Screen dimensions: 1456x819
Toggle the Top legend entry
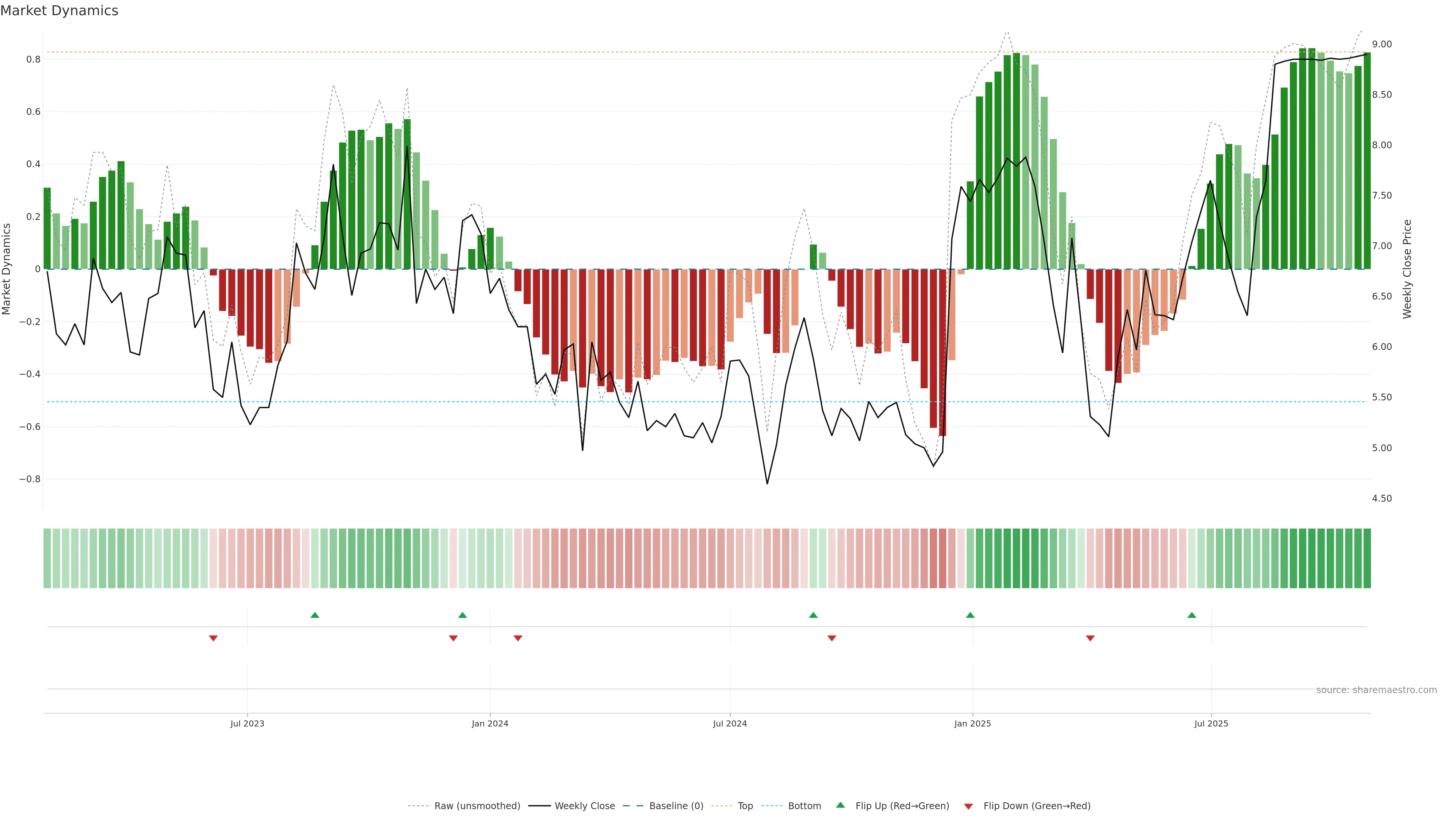coord(745,806)
